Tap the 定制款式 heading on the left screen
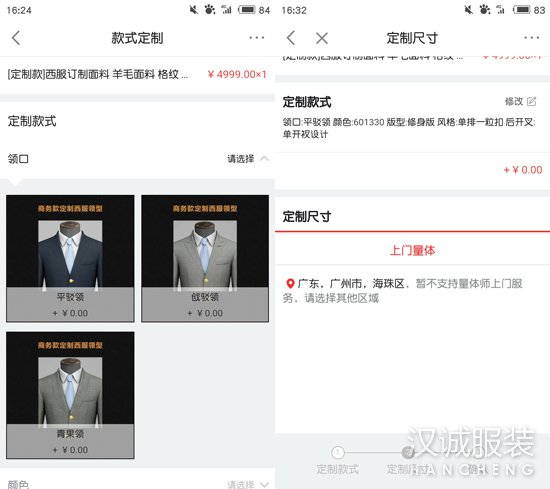This screenshot has width=550, height=489. click(x=32, y=121)
